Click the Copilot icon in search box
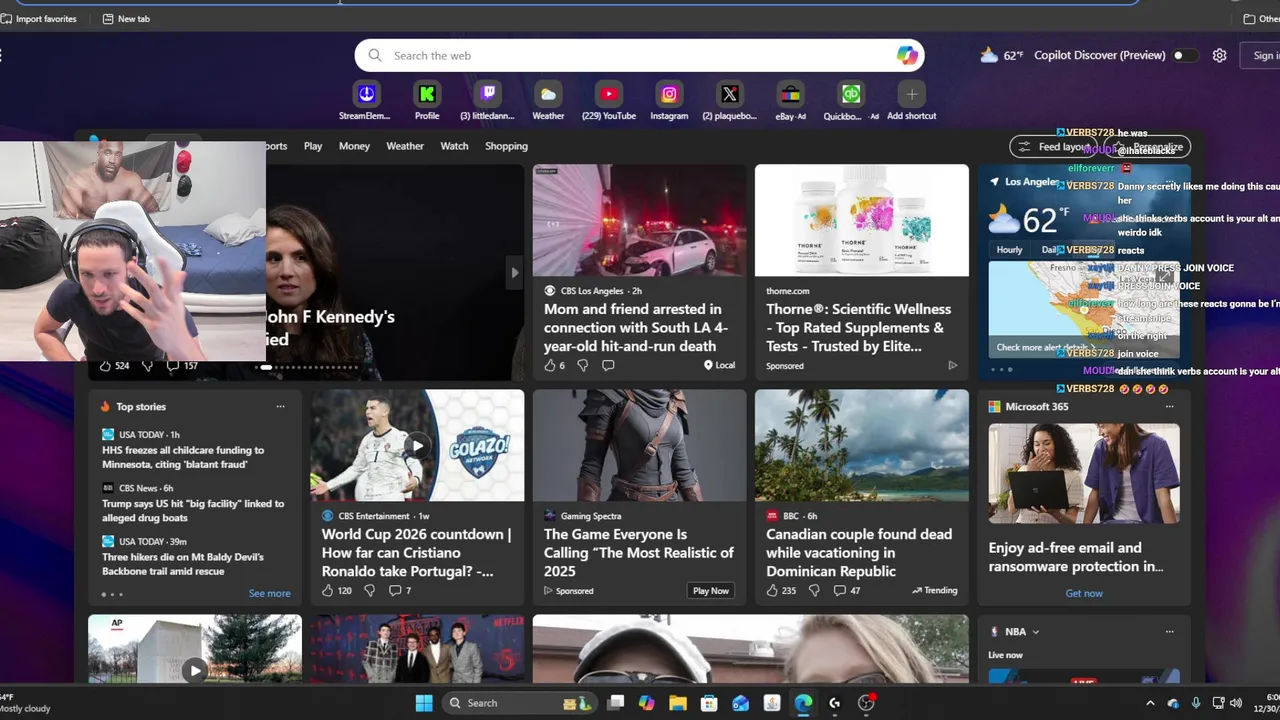 coord(907,56)
